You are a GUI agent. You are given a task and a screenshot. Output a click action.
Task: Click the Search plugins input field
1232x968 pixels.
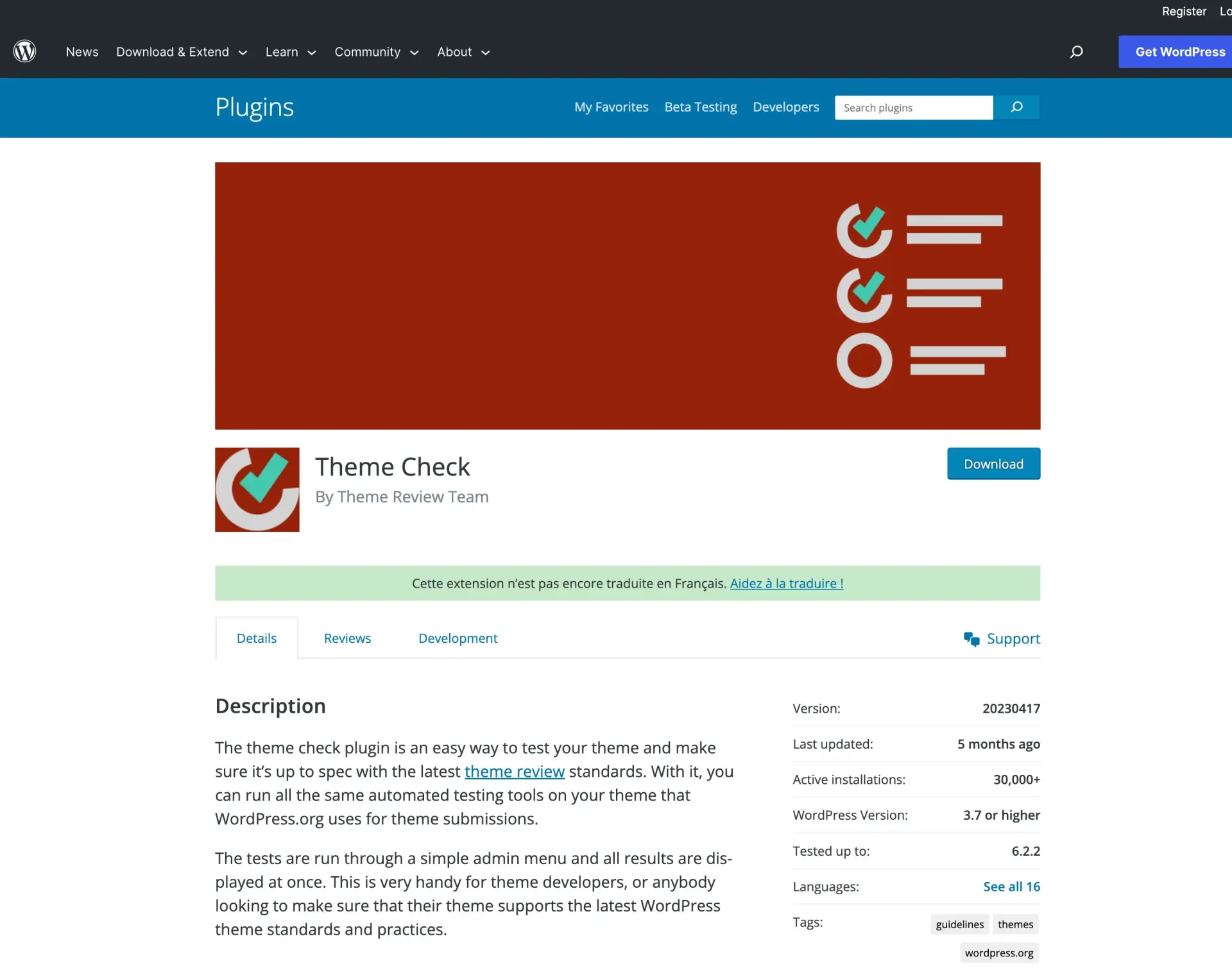pos(913,108)
